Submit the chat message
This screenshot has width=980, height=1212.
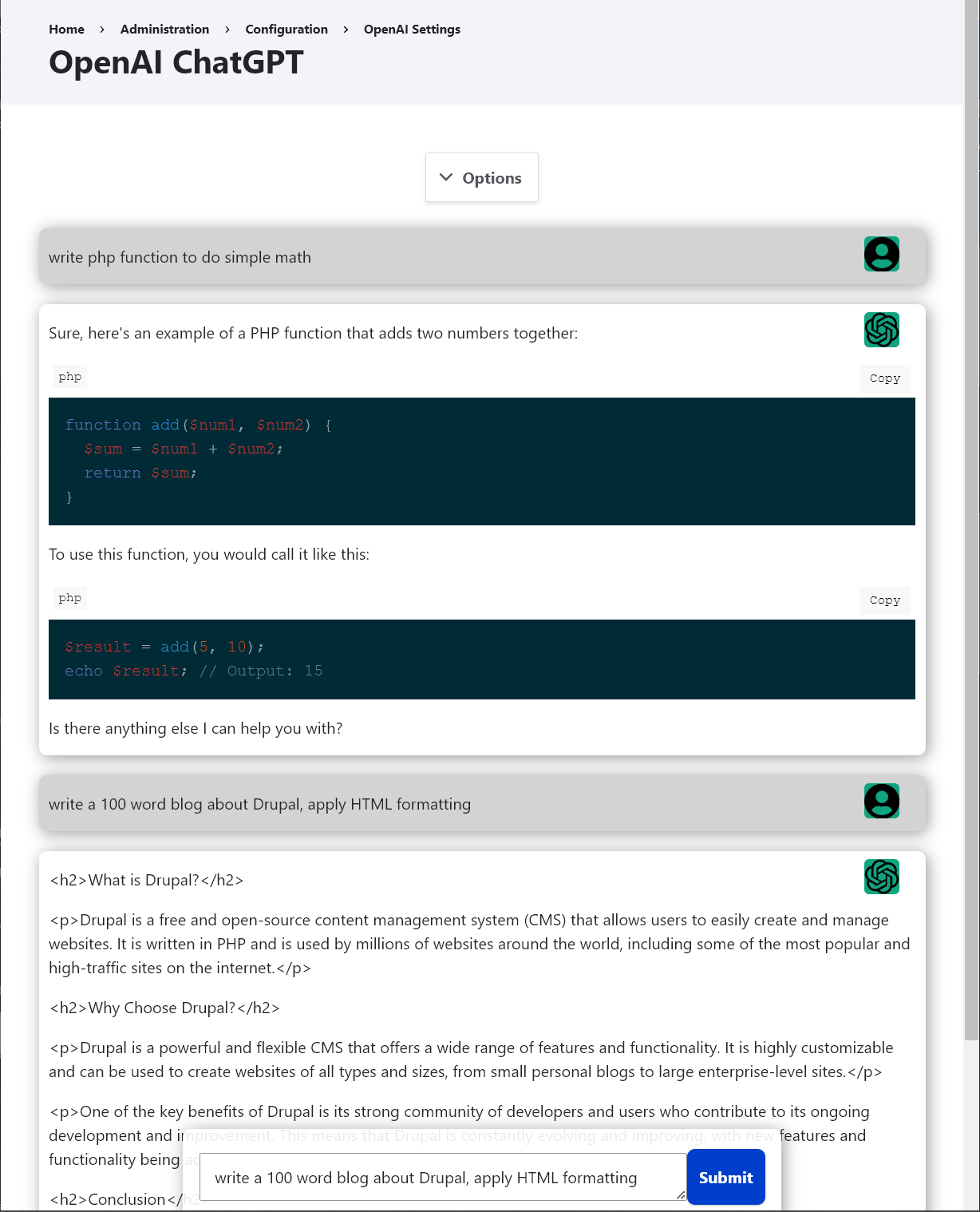(725, 1177)
